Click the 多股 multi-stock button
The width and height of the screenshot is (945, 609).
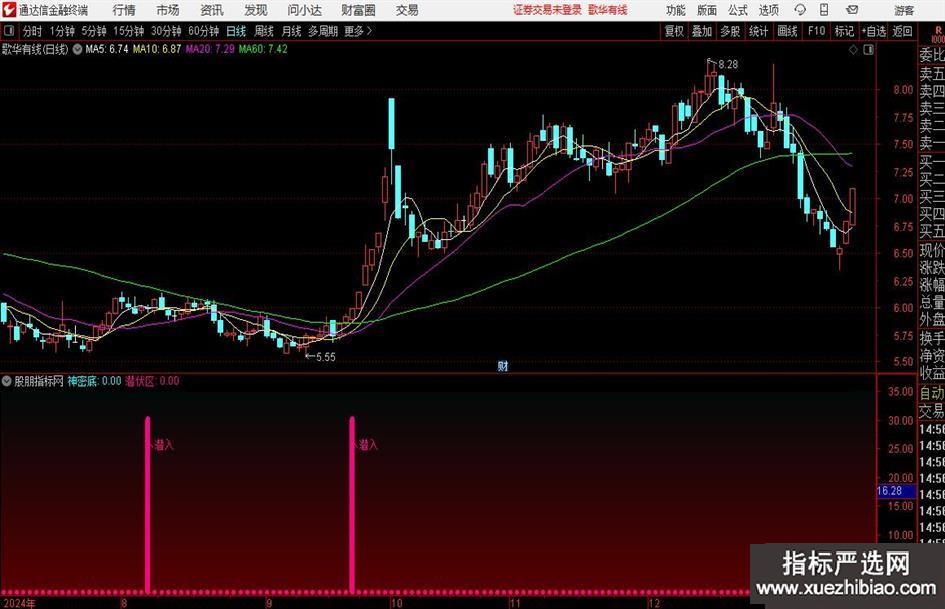730,31
